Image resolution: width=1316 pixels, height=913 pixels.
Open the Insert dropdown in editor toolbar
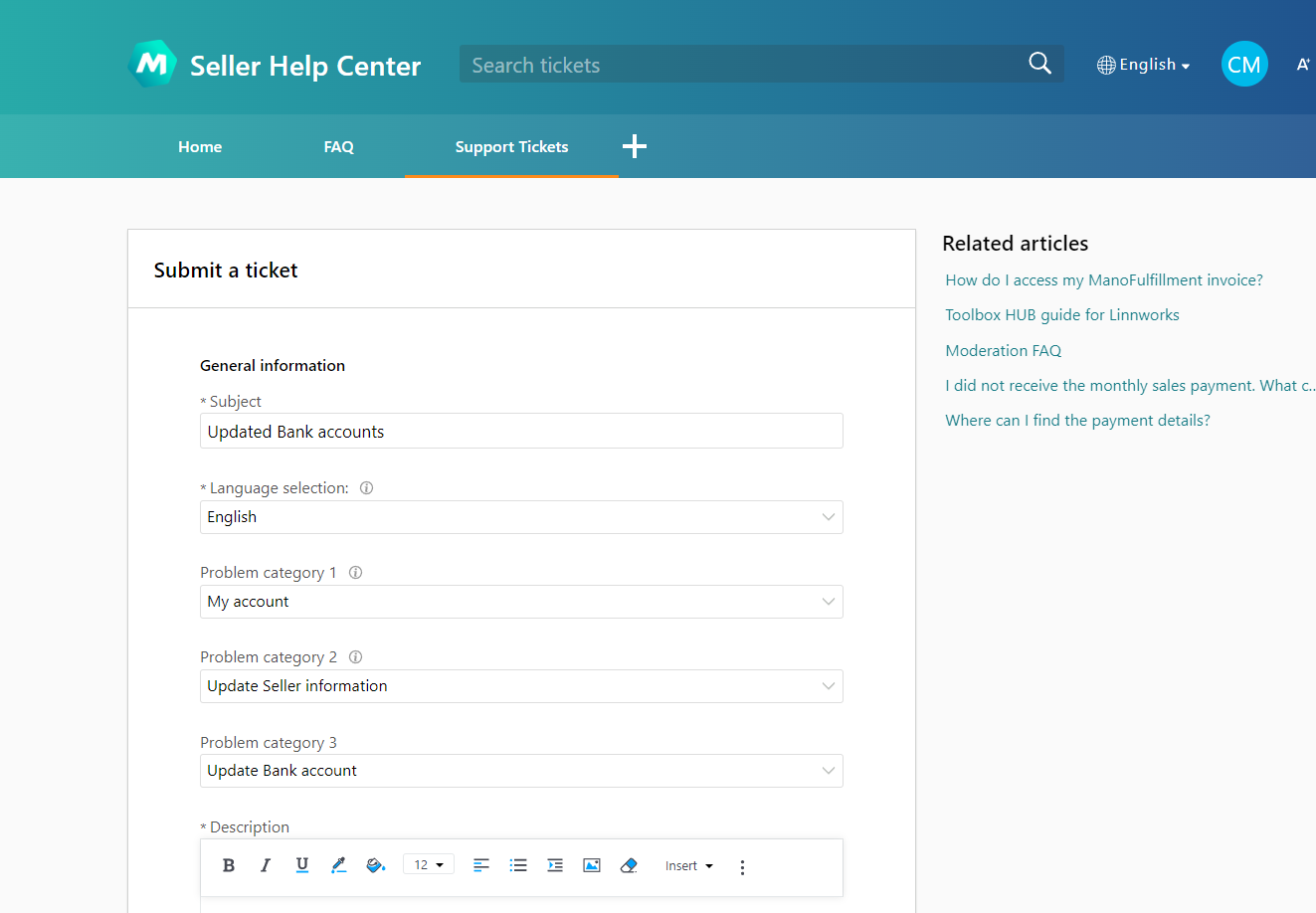(689, 865)
